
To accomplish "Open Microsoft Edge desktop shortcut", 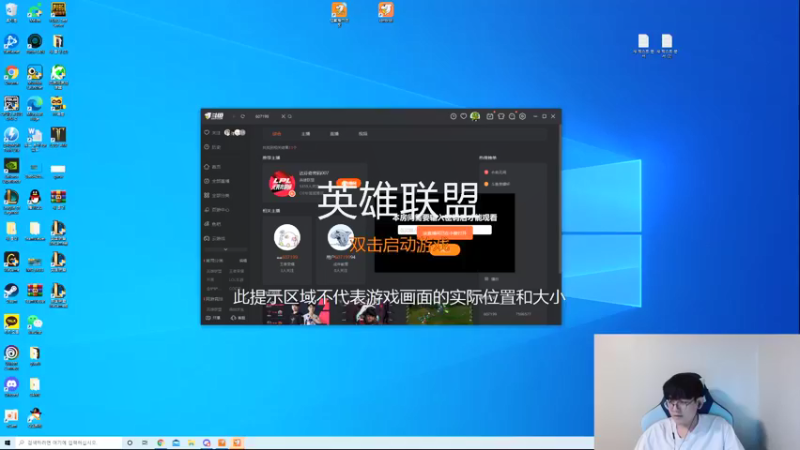I will [x=35, y=108].
